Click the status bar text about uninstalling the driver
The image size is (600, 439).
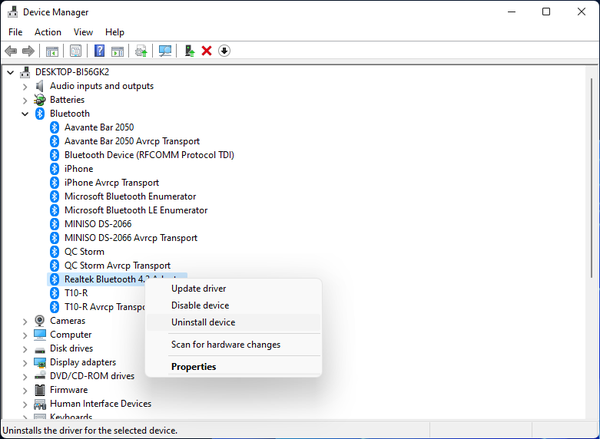[x=90, y=431]
